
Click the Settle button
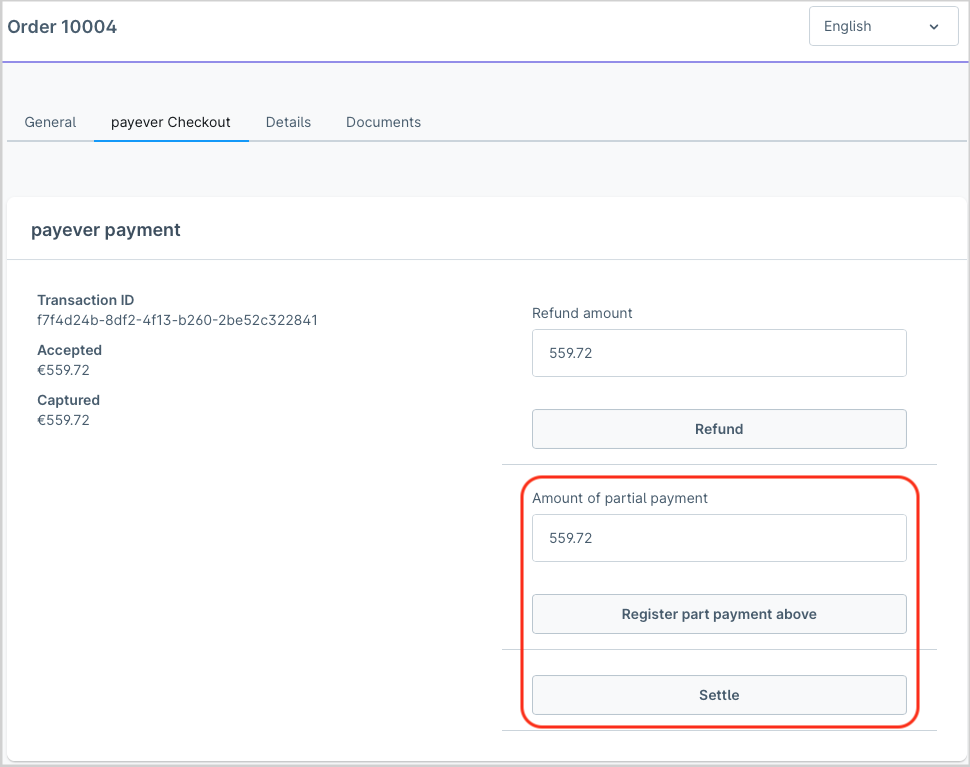719,695
